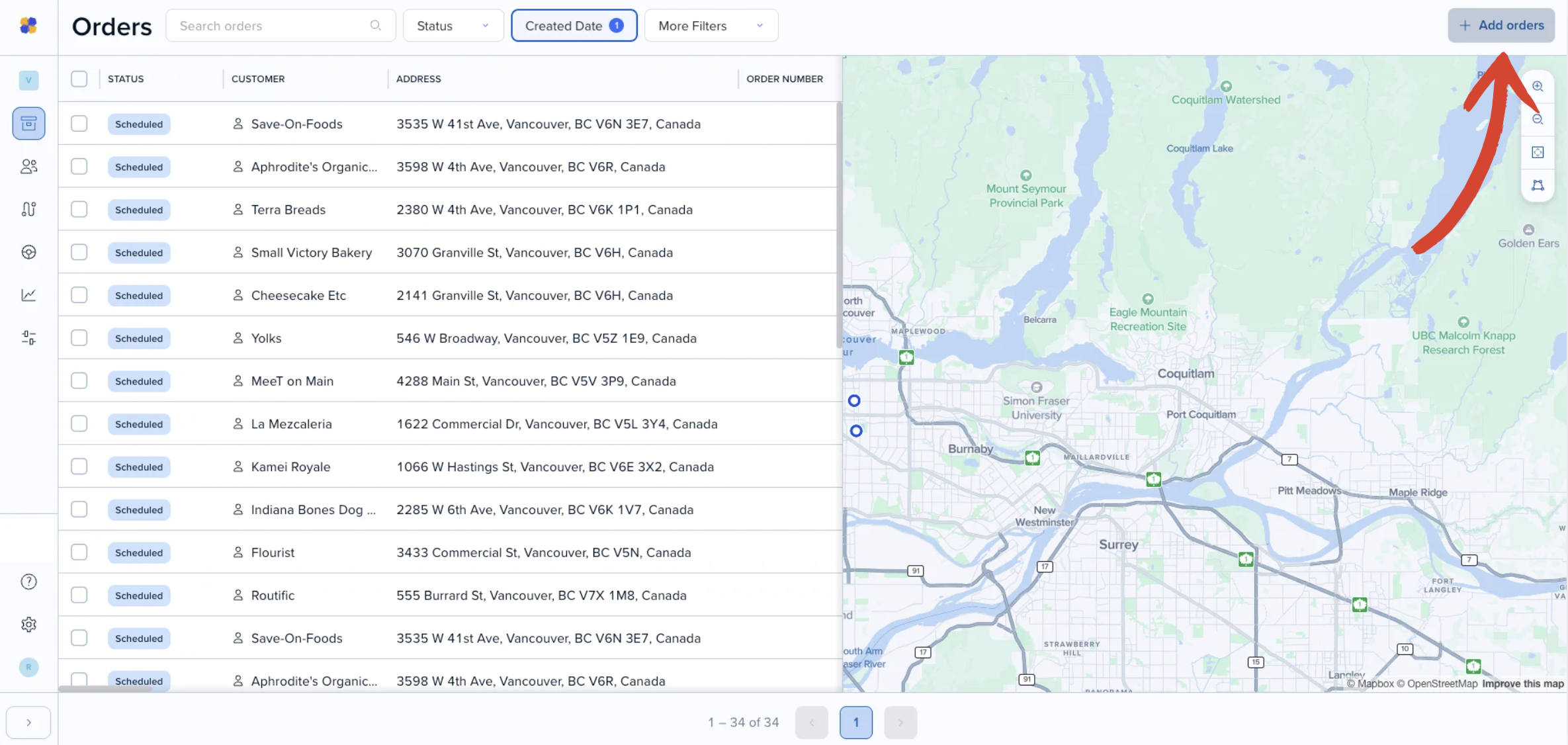The height and width of the screenshot is (745, 1568).
Task: Go to the previous orders page
Action: (812, 723)
